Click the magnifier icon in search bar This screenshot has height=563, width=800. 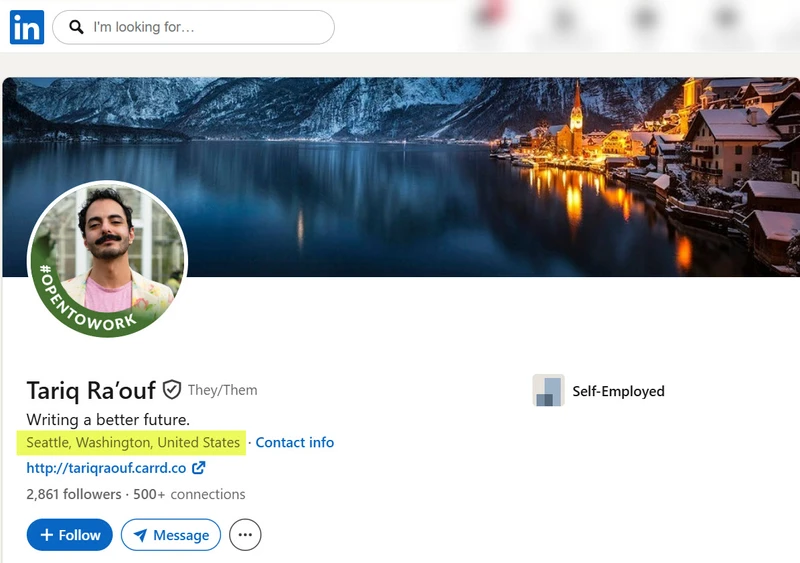76,27
